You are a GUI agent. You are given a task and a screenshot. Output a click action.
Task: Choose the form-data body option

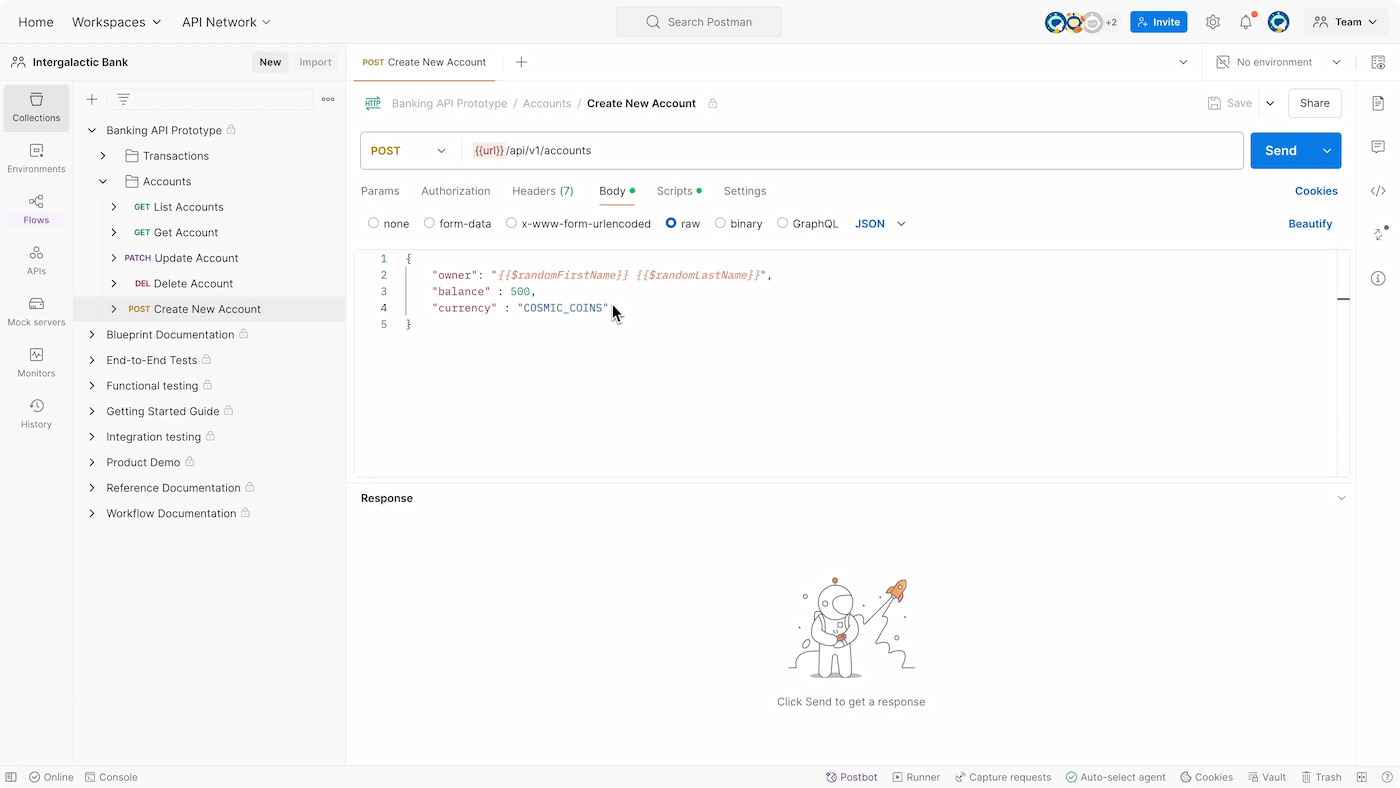(x=430, y=223)
